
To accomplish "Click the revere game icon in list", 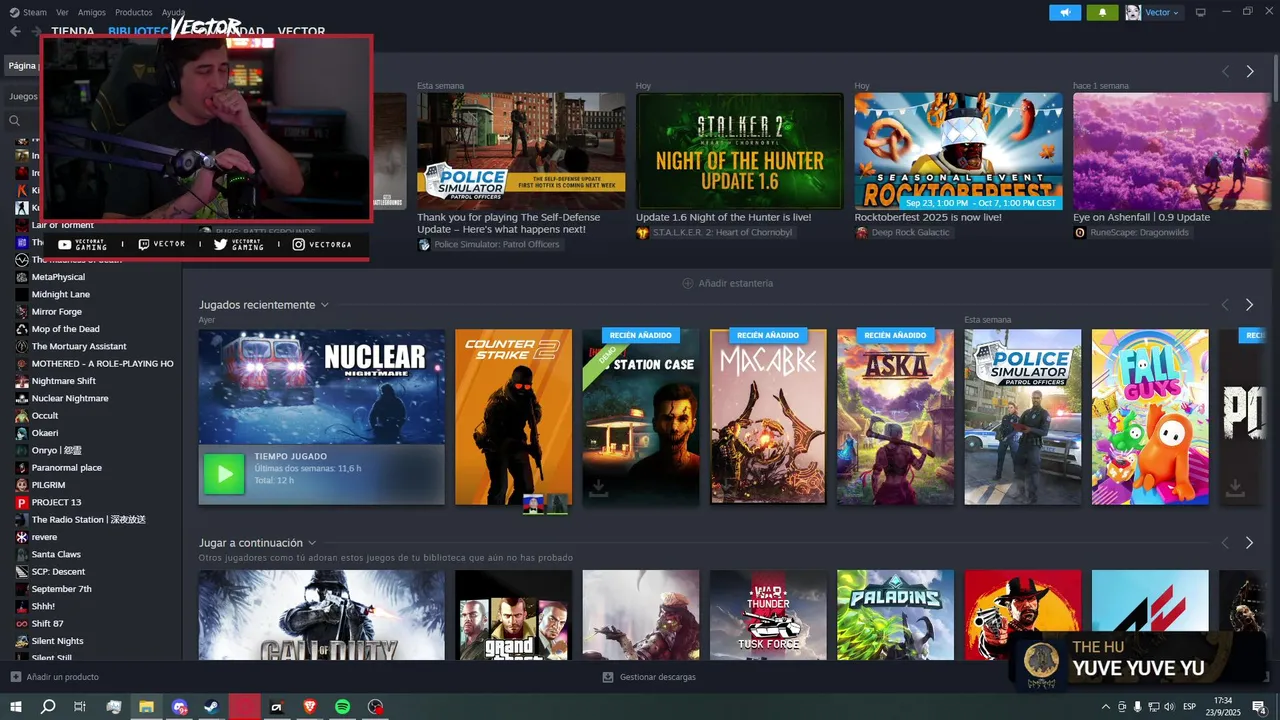I will click(x=22, y=537).
